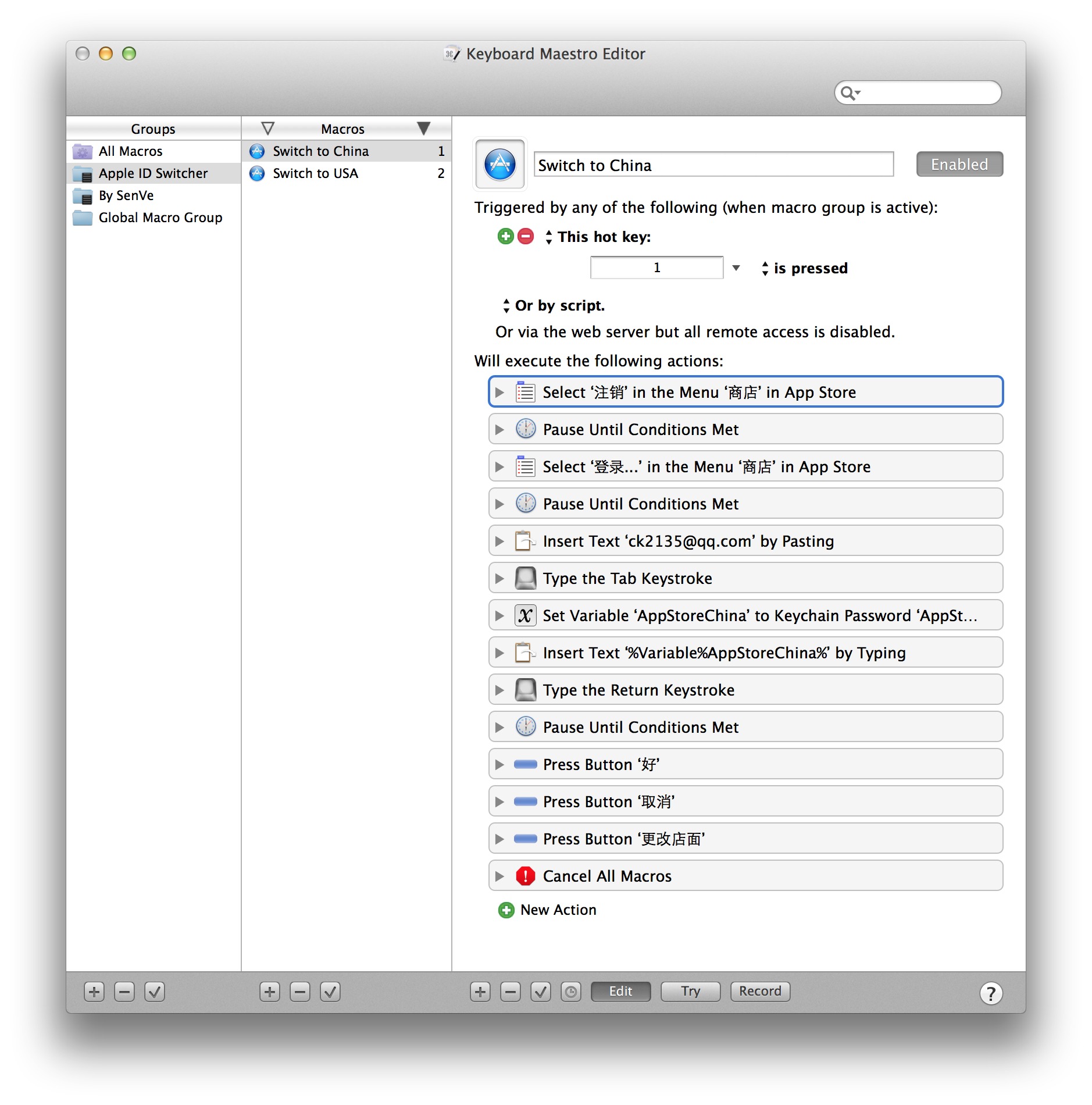The width and height of the screenshot is (1092, 1105).
Task: Click the 'is pressed' stepper
Action: tap(765, 268)
